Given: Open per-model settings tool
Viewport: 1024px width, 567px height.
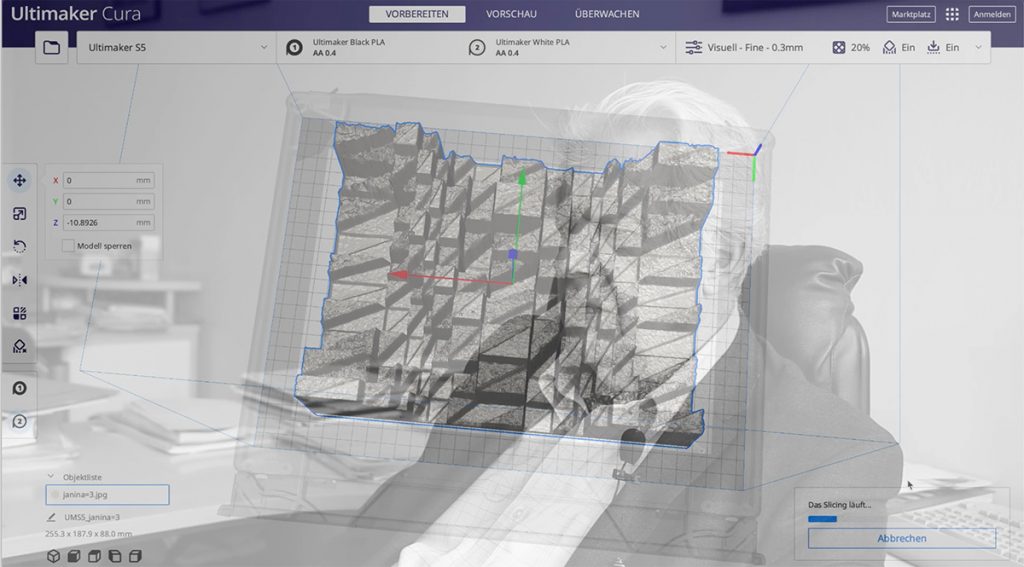Looking at the screenshot, I should [x=19, y=313].
